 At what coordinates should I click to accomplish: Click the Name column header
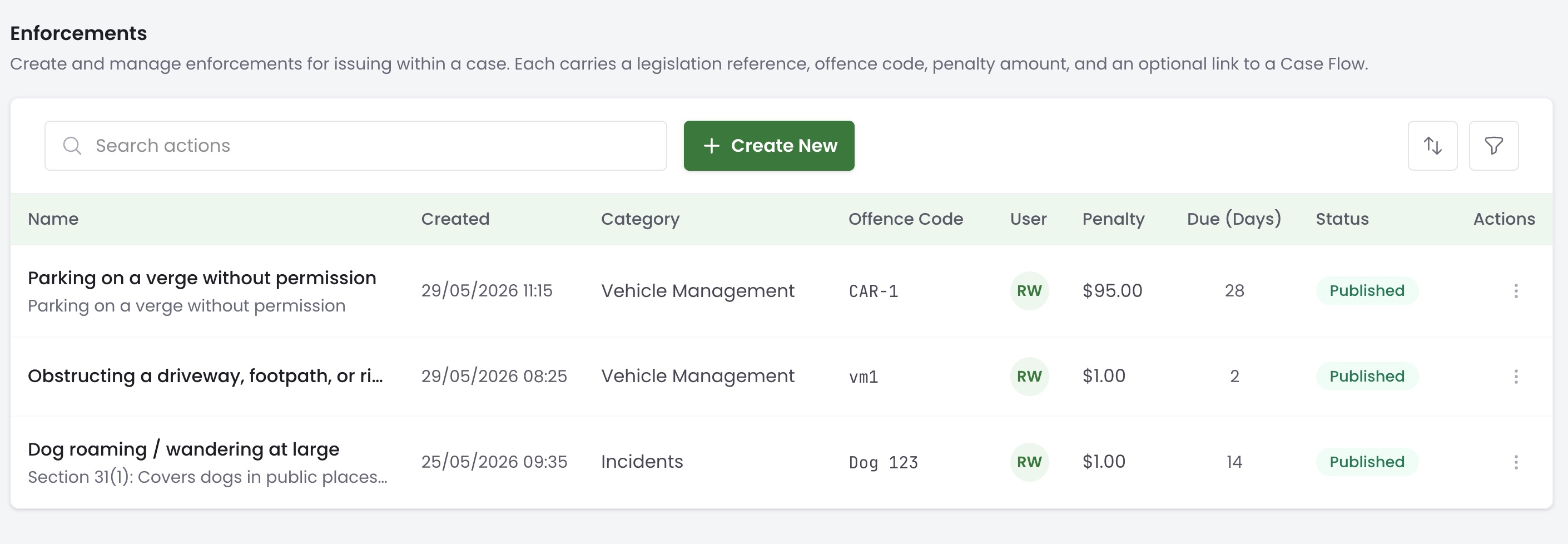click(53, 219)
